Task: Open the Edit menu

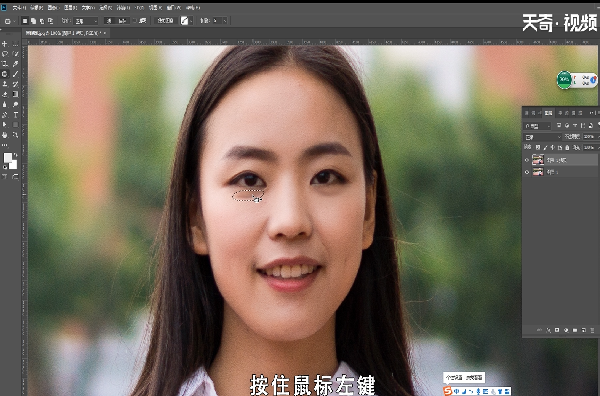Action: pos(37,8)
